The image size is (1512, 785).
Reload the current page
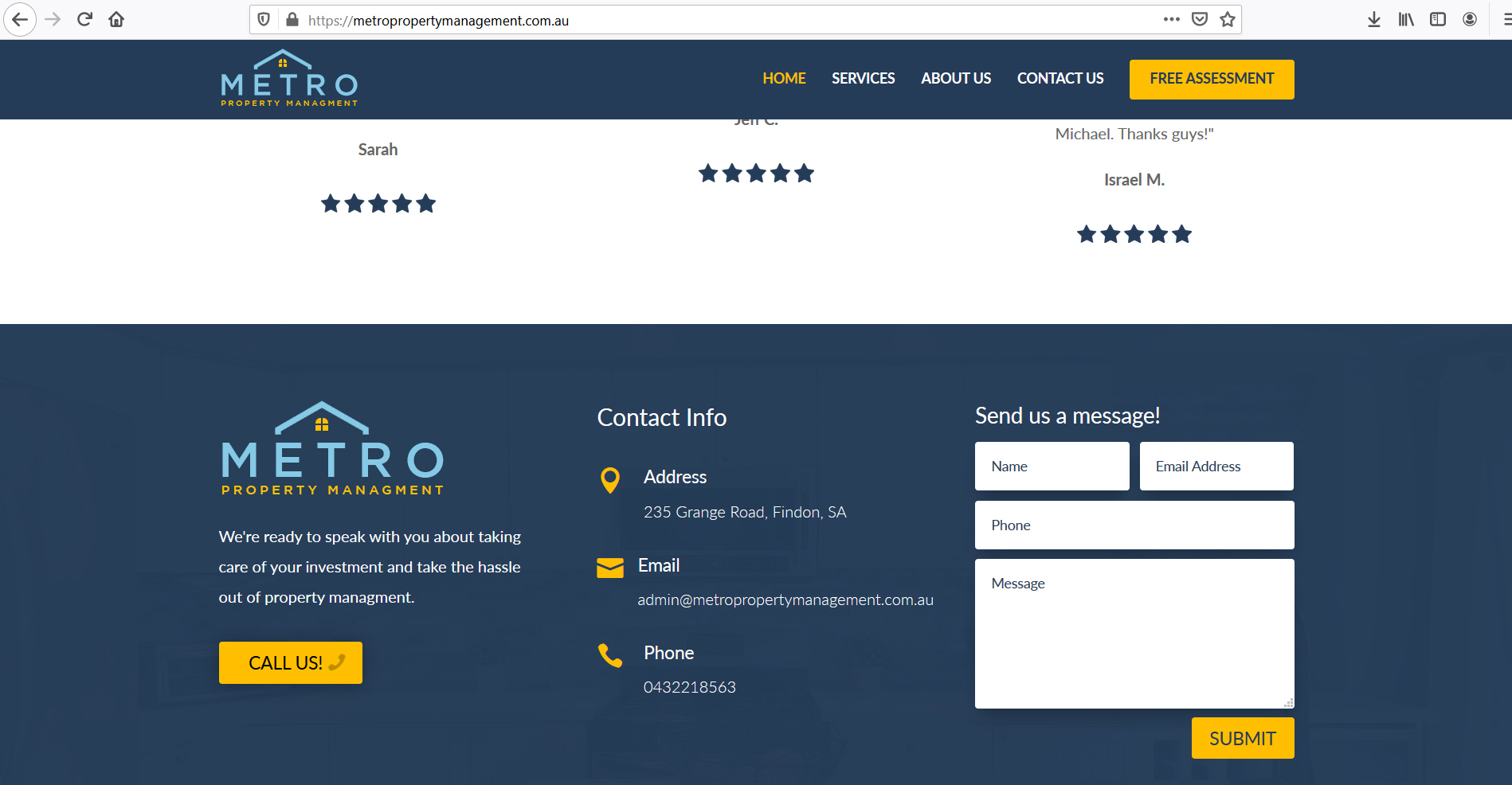tap(84, 20)
